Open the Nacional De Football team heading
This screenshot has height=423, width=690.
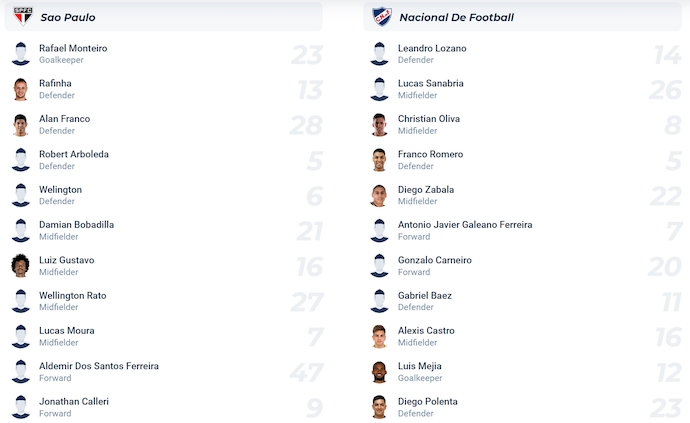pos(456,17)
